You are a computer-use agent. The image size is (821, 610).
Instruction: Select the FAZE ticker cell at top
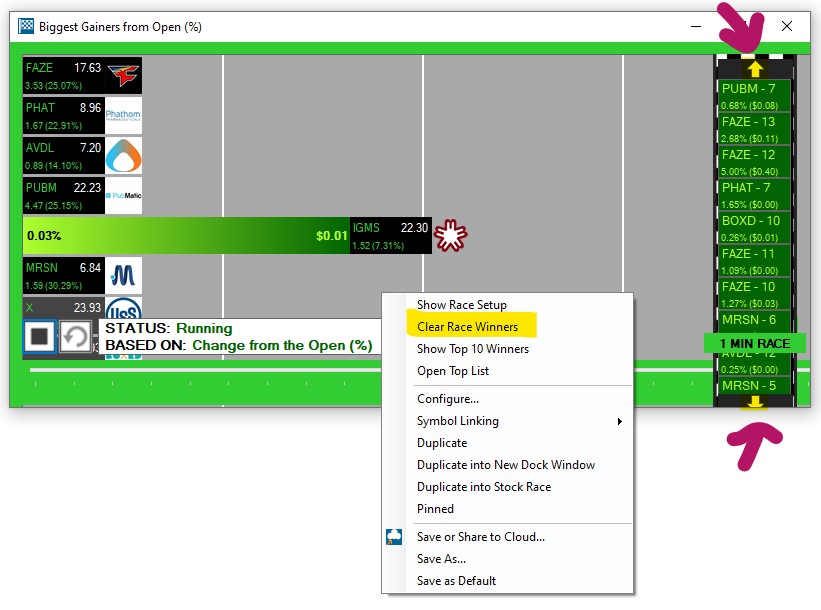coord(63,75)
